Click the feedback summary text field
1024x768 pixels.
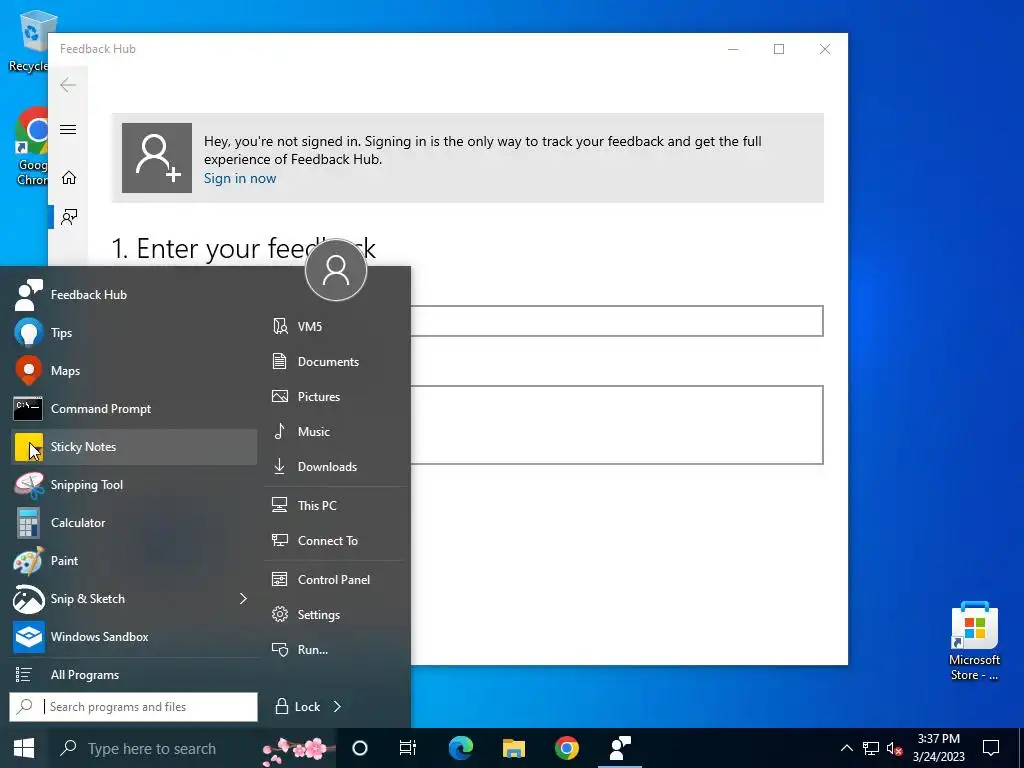pyautogui.click(x=617, y=321)
